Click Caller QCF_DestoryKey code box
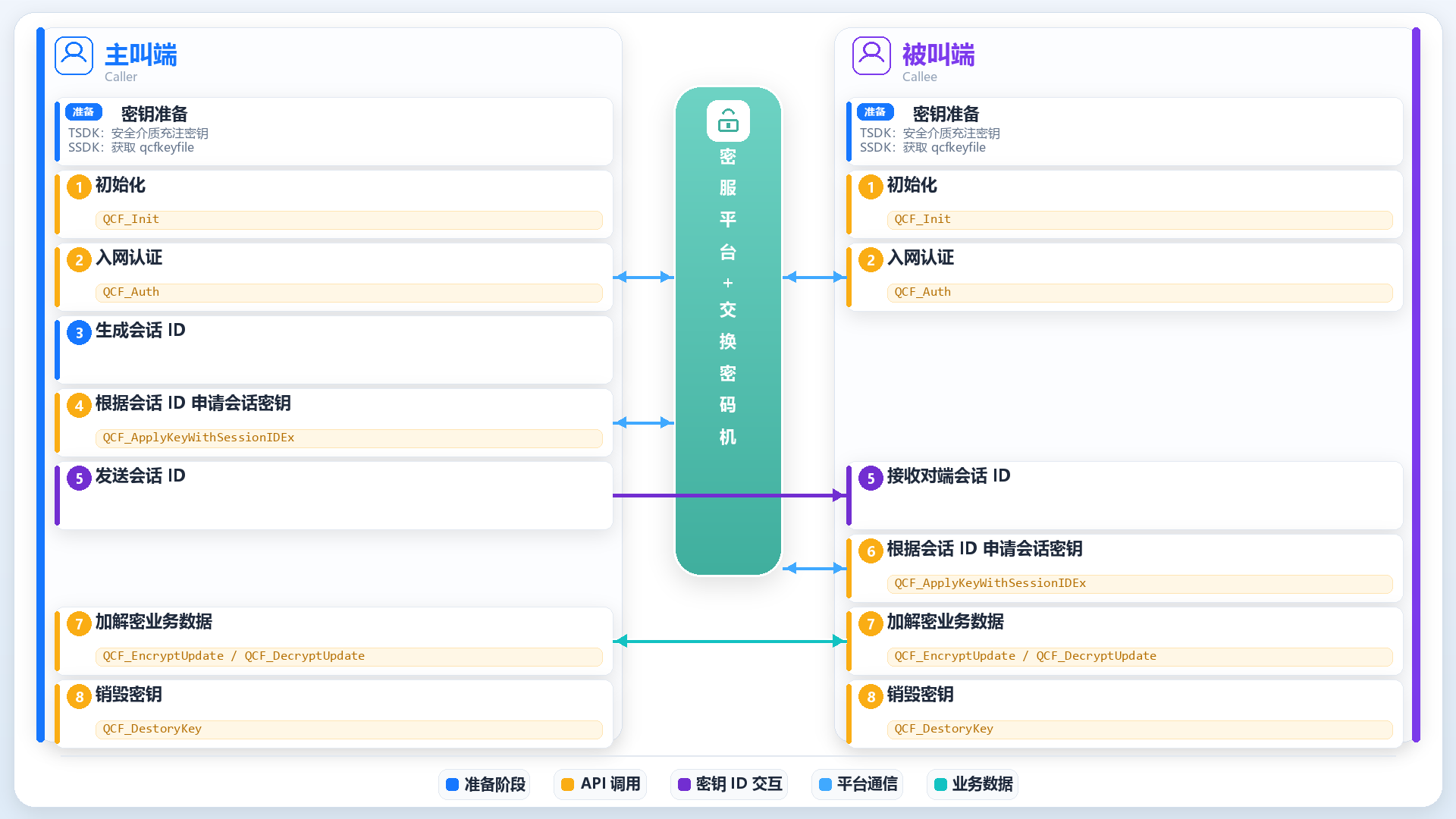This screenshot has width=1456, height=819. tap(349, 729)
